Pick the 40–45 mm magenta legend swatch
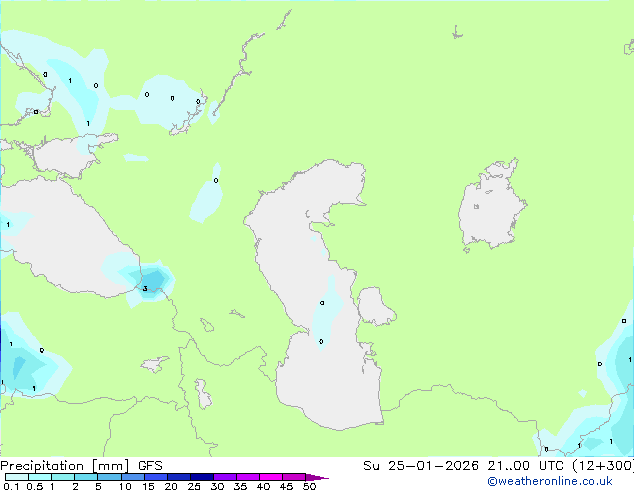Viewport: 634px width, 490px height. tap(271, 477)
